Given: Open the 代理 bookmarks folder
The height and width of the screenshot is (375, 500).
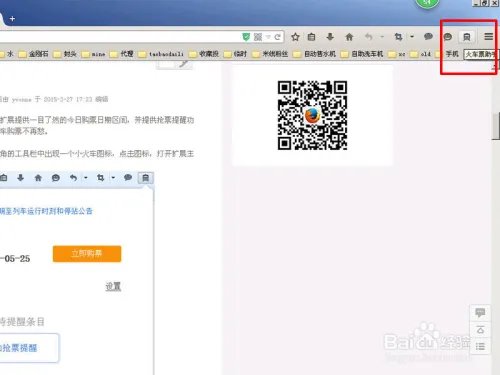Looking at the screenshot, I should 122,54.
